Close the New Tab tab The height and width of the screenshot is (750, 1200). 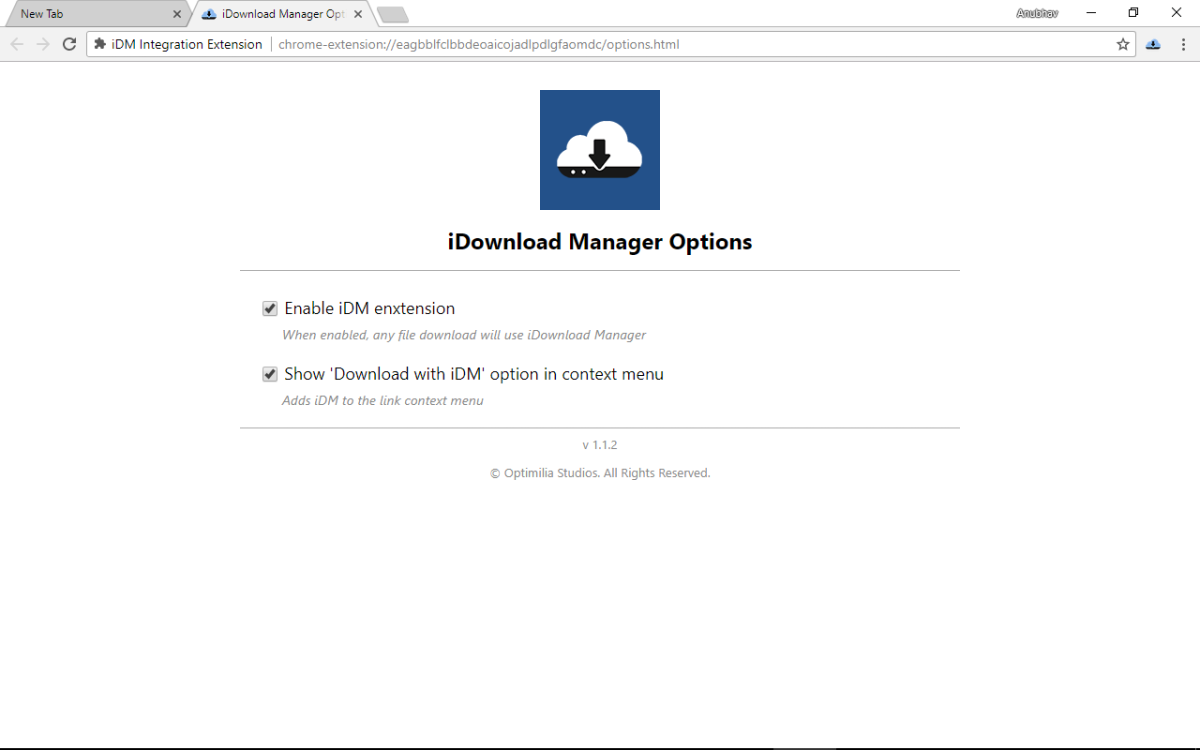click(177, 14)
